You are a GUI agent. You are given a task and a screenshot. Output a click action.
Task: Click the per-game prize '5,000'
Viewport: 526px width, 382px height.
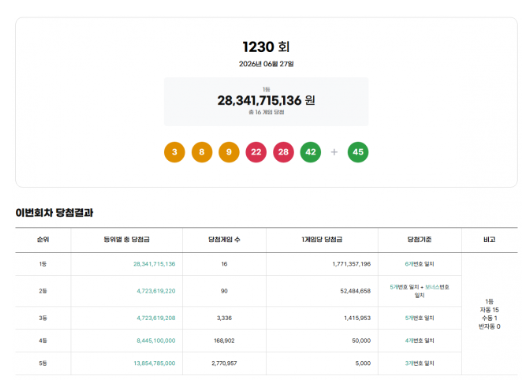tap(363, 363)
